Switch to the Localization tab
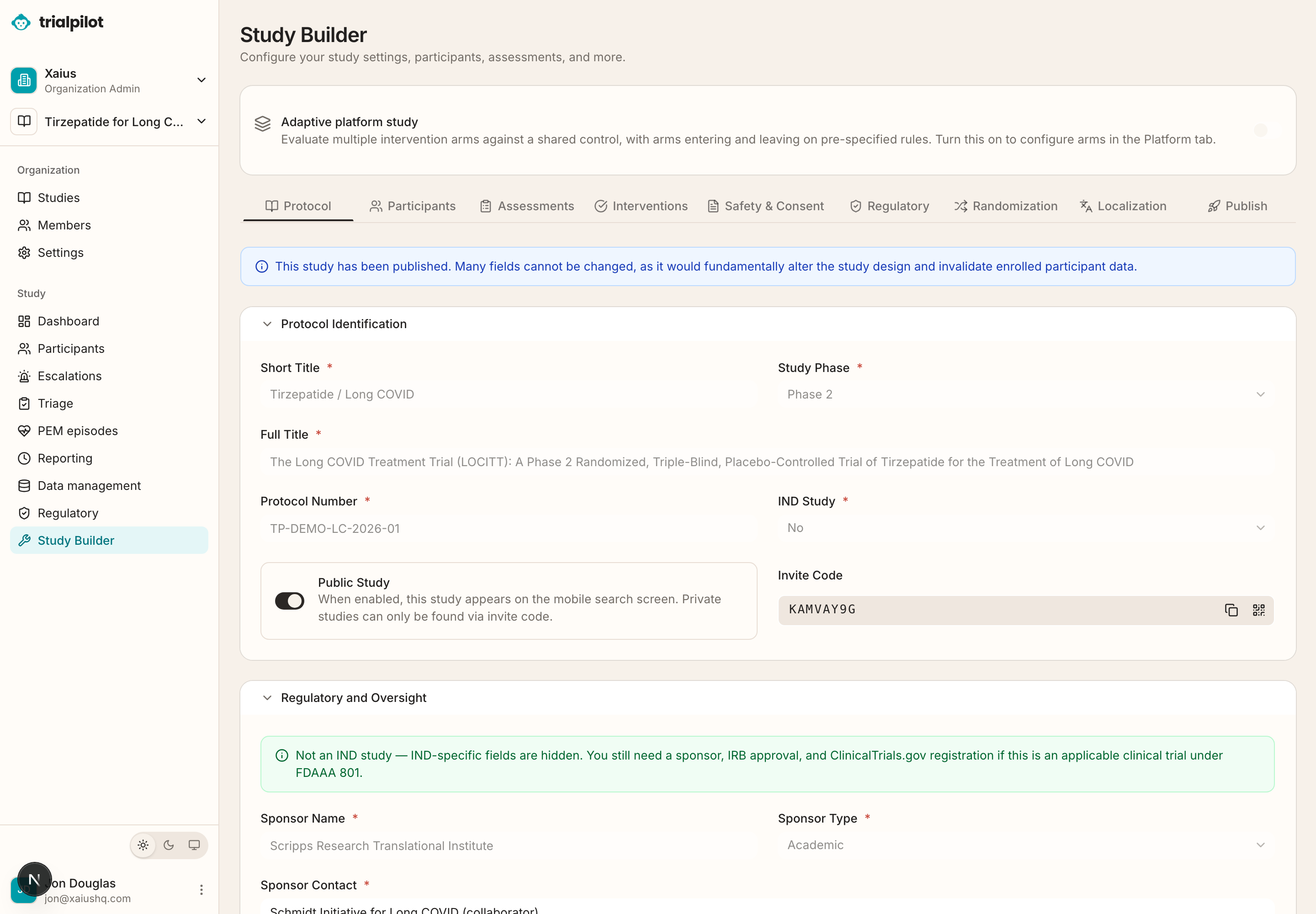Screen dimensions: 1316x914 [x=1123, y=206]
